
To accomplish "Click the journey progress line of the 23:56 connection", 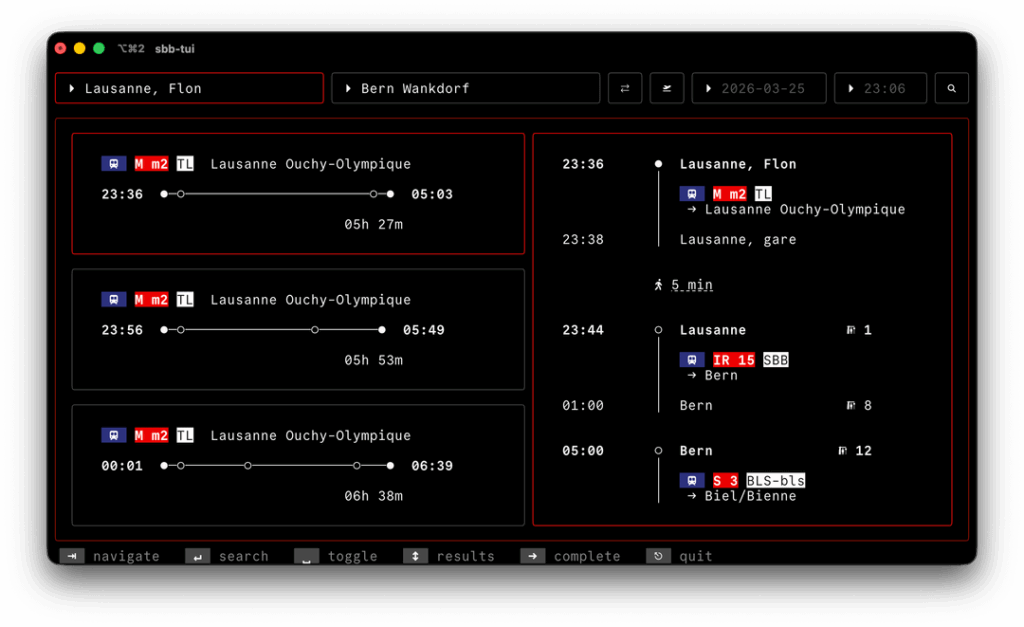I will click(275, 329).
